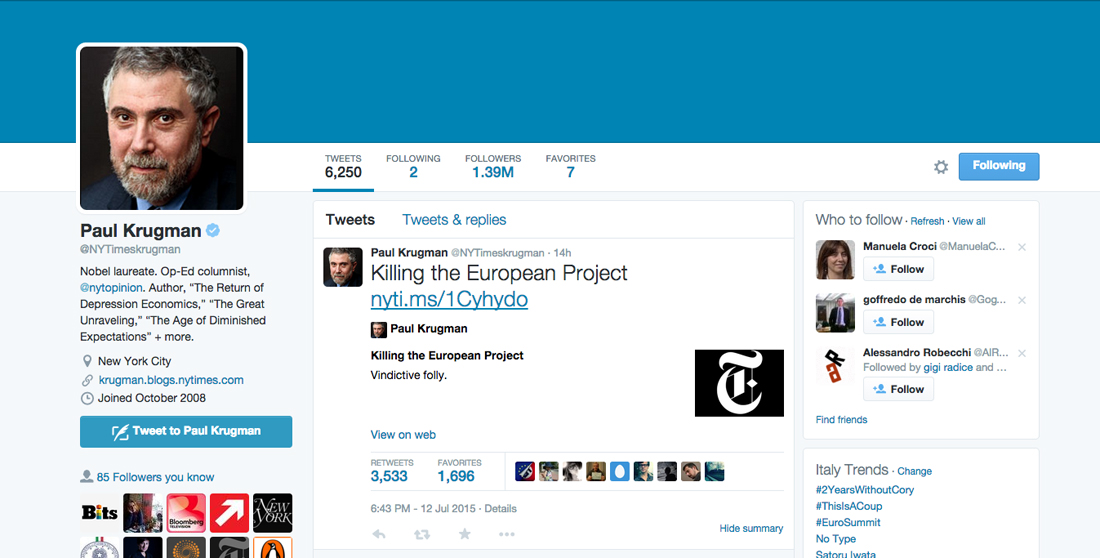1100x558 pixels.
Task: Click Find friends link
Action: [x=841, y=420]
